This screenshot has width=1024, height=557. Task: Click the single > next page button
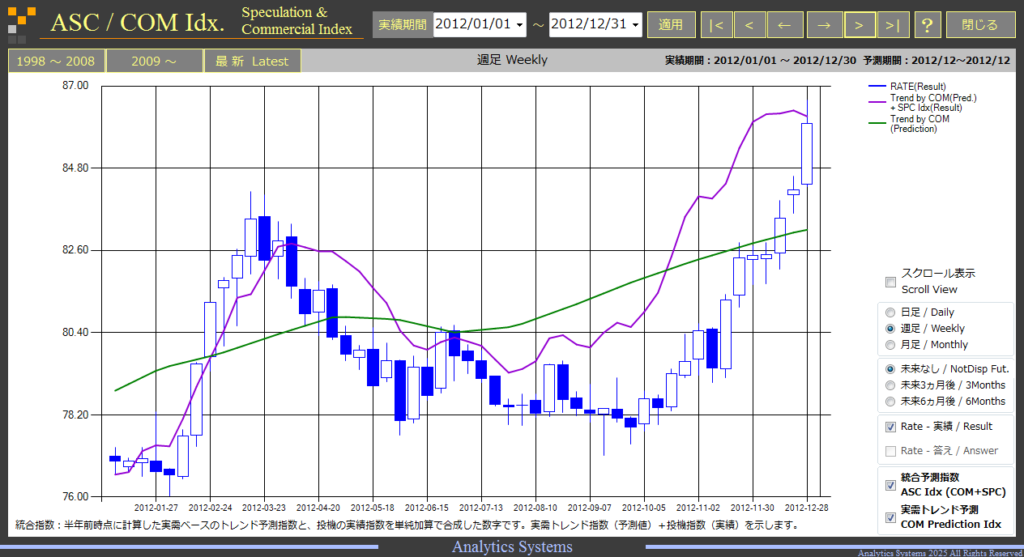point(859,25)
